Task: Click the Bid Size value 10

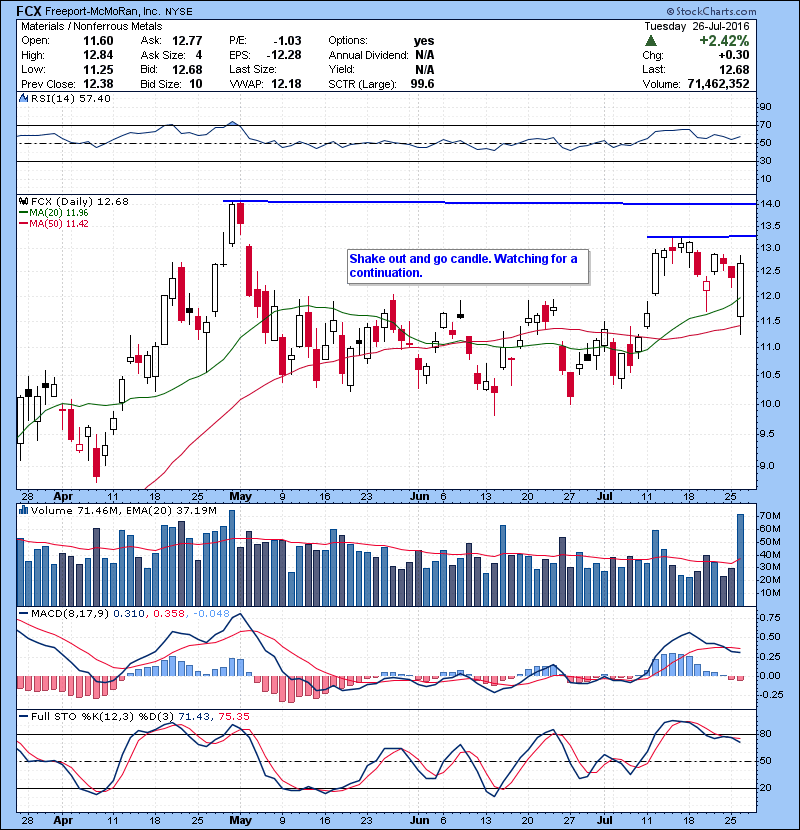Action: (195, 84)
